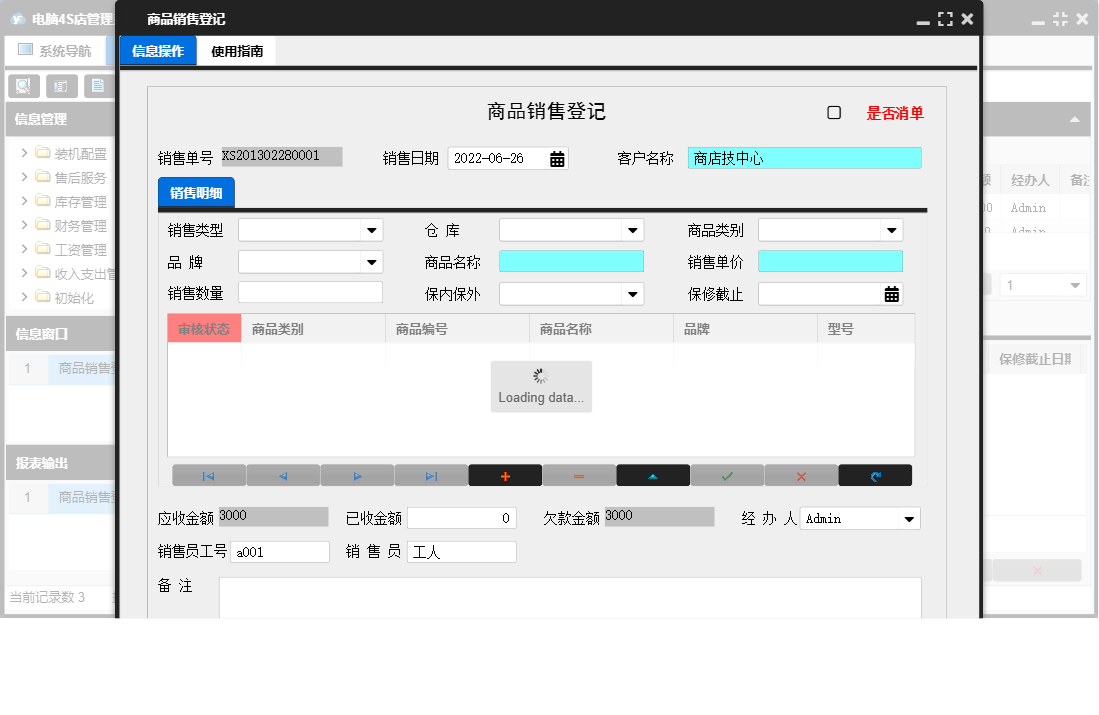Screen dimensions: 1099x715
Task: Delete the record with the red X icon
Action: coord(801,475)
